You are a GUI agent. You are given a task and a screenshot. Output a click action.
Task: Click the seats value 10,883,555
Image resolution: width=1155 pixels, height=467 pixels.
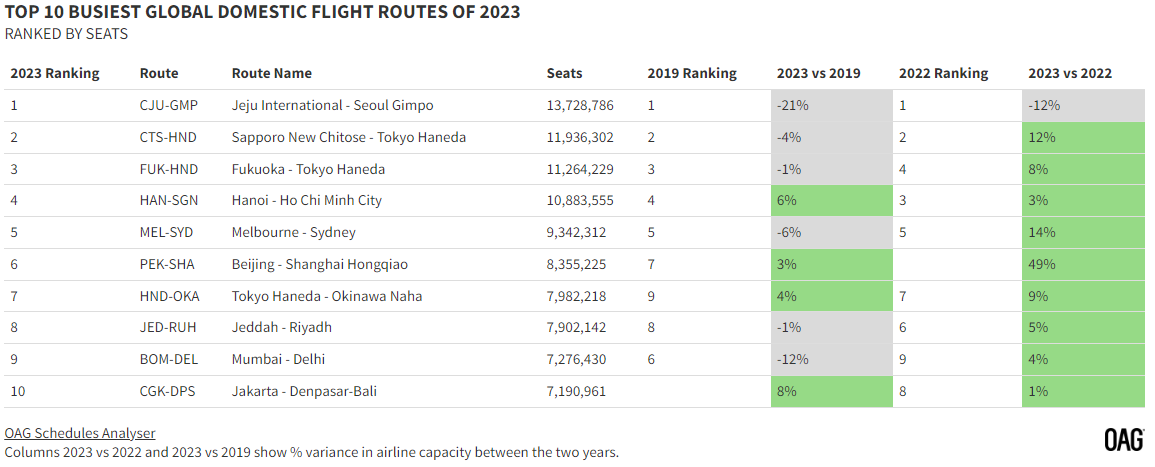580,201
